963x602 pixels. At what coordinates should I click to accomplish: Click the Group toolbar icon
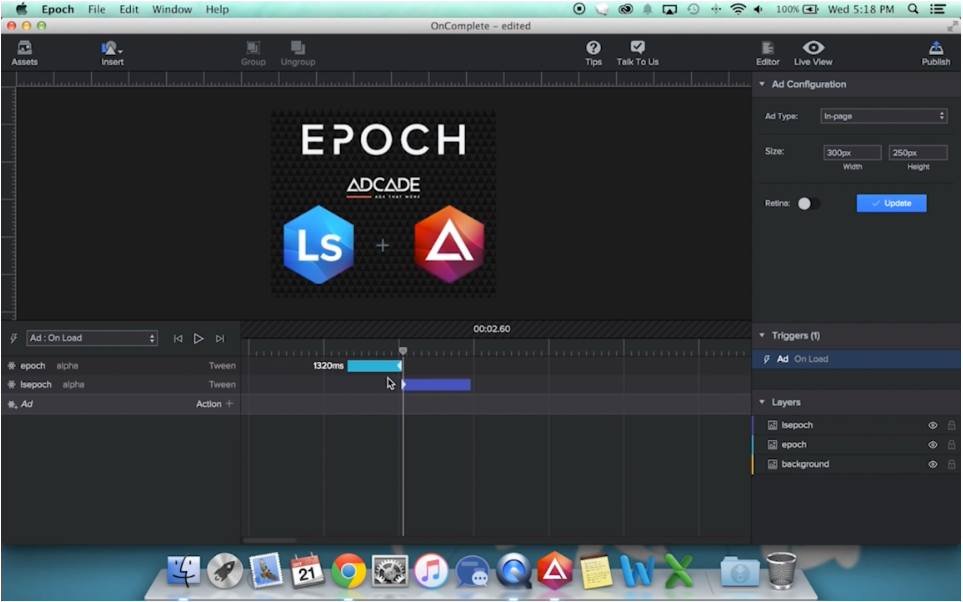tap(253, 53)
